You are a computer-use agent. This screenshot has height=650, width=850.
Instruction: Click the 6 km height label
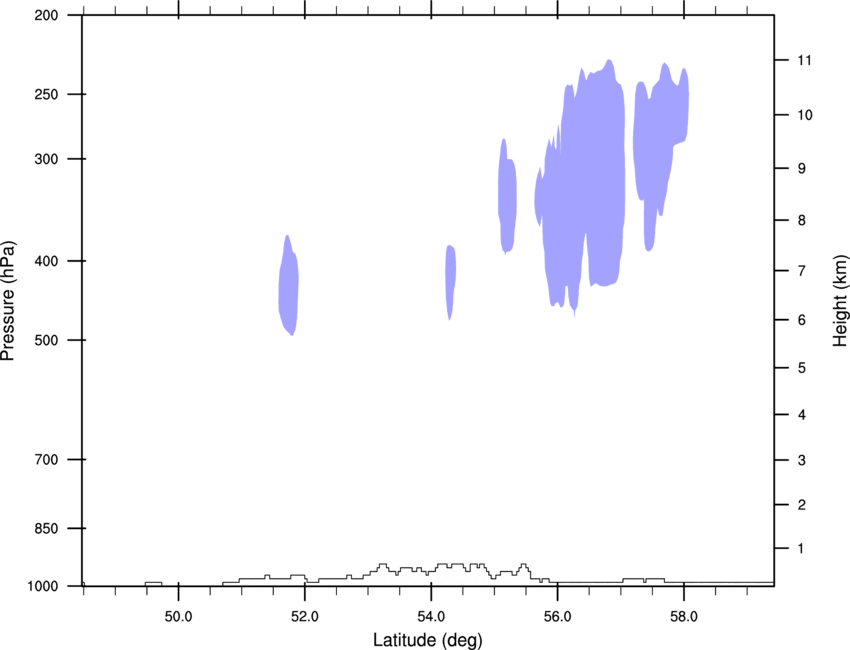point(802,320)
